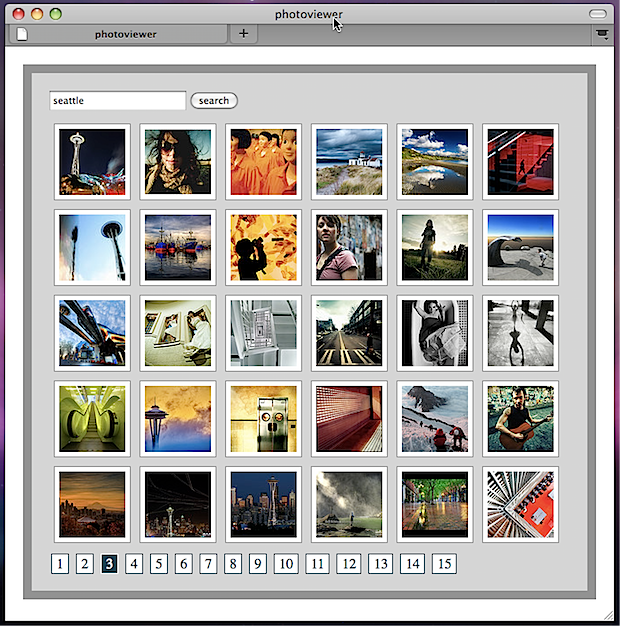Go to page 1
620x626 pixels.
point(60,564)
